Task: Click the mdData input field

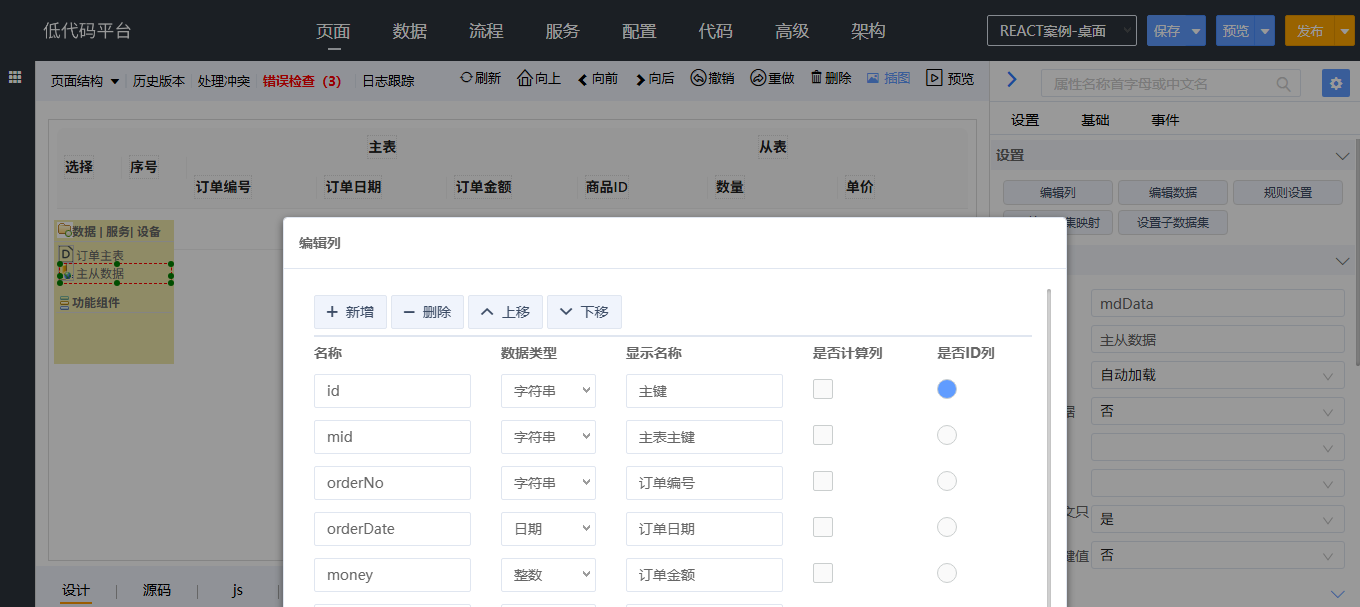Action: pyautogui.click(x=1218, y=304)
